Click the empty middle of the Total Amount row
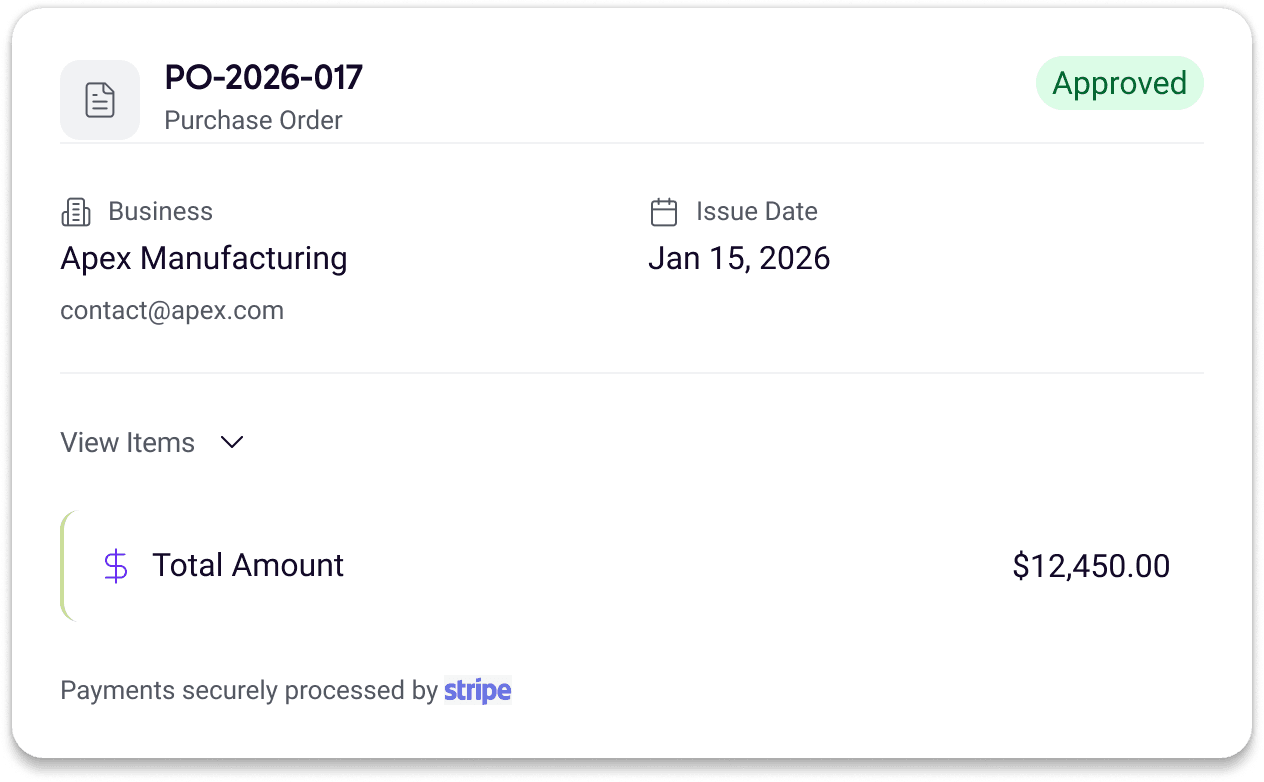 point(680,566)
